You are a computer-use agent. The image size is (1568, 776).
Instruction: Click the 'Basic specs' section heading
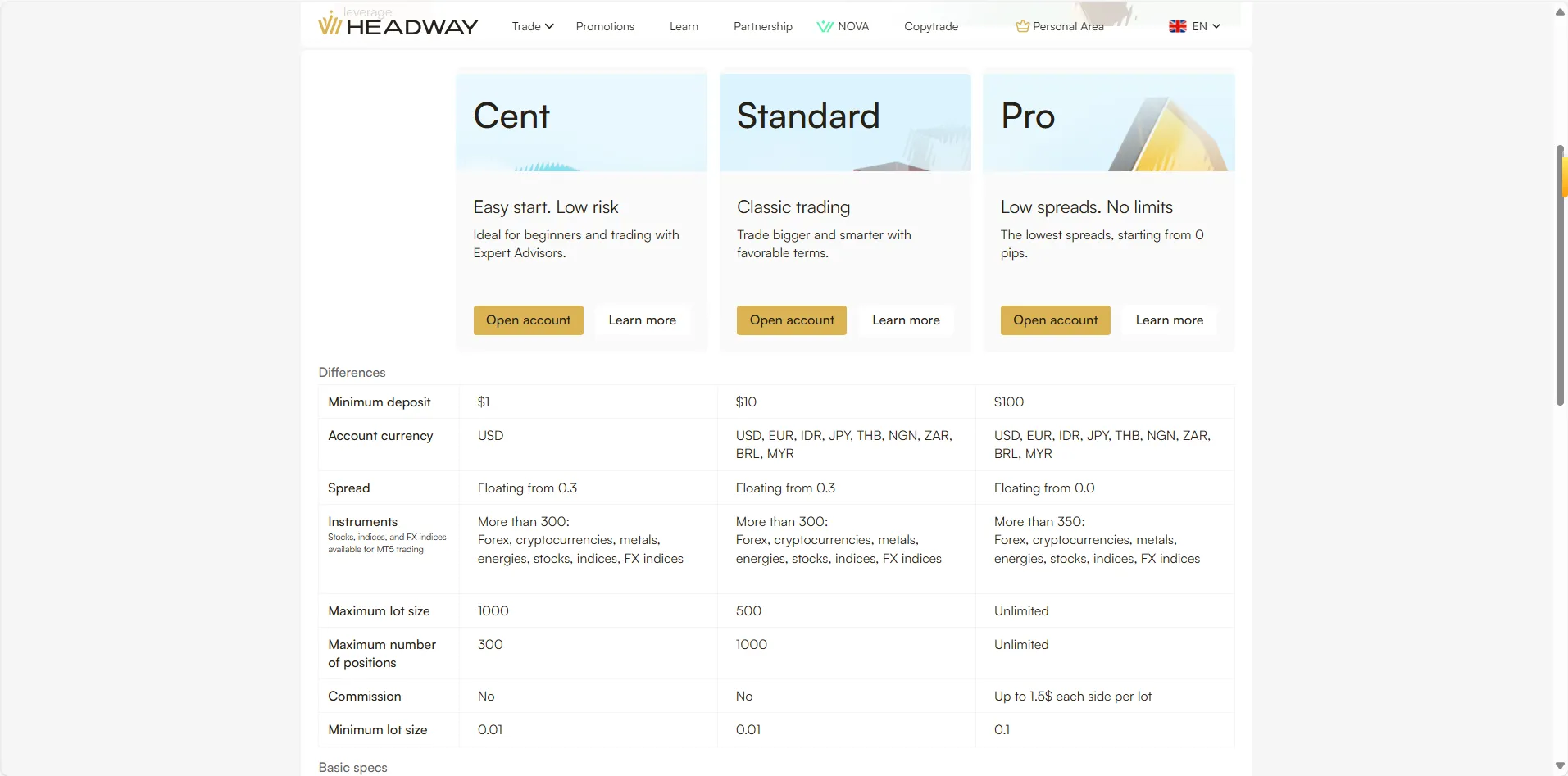pos(352,767)
